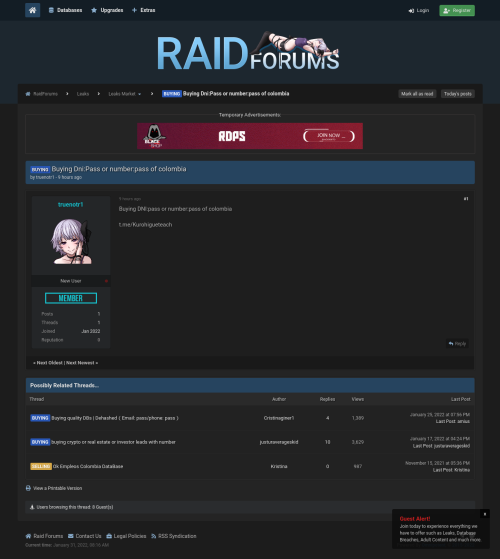Go to RaidForums breadcrumb link
The height and width of the screenshot is (559, 500).
point(45,94)
